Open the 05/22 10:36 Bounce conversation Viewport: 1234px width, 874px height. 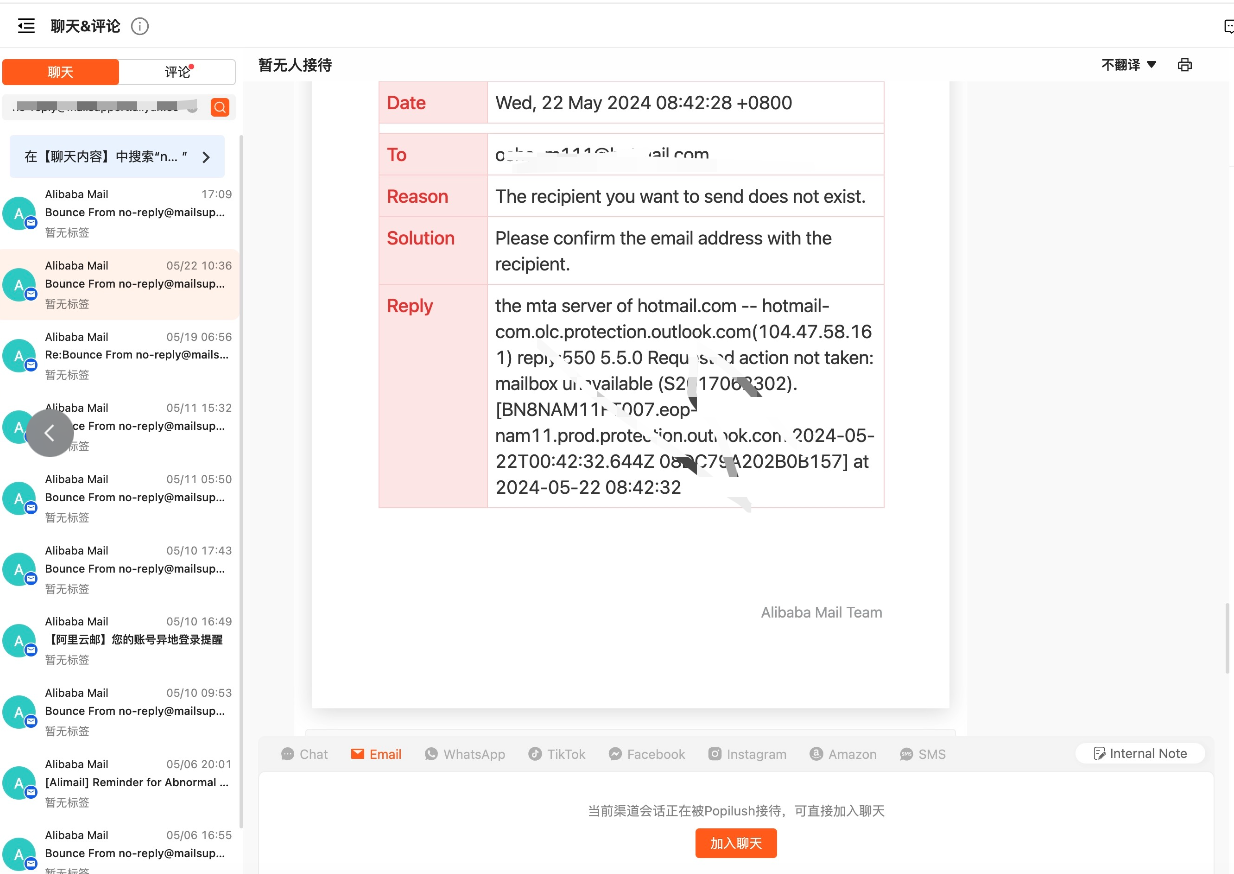[x=119, y=284]
